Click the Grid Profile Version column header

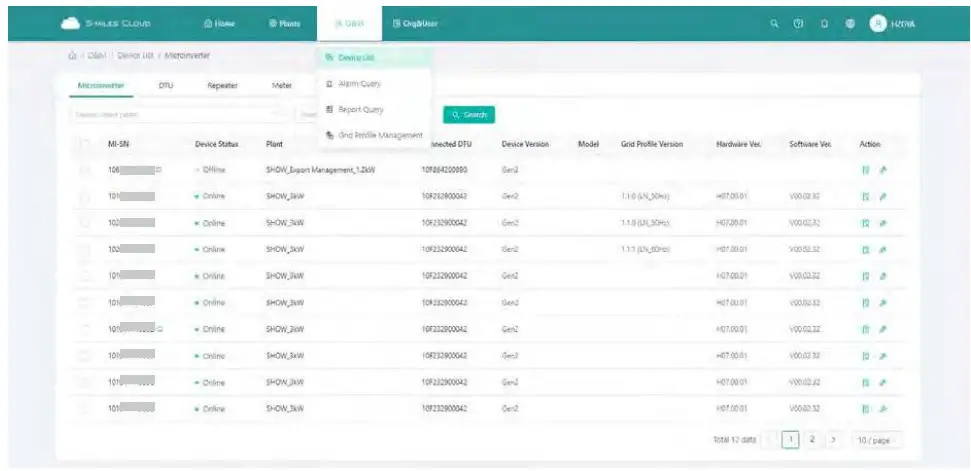coord(651,144)
